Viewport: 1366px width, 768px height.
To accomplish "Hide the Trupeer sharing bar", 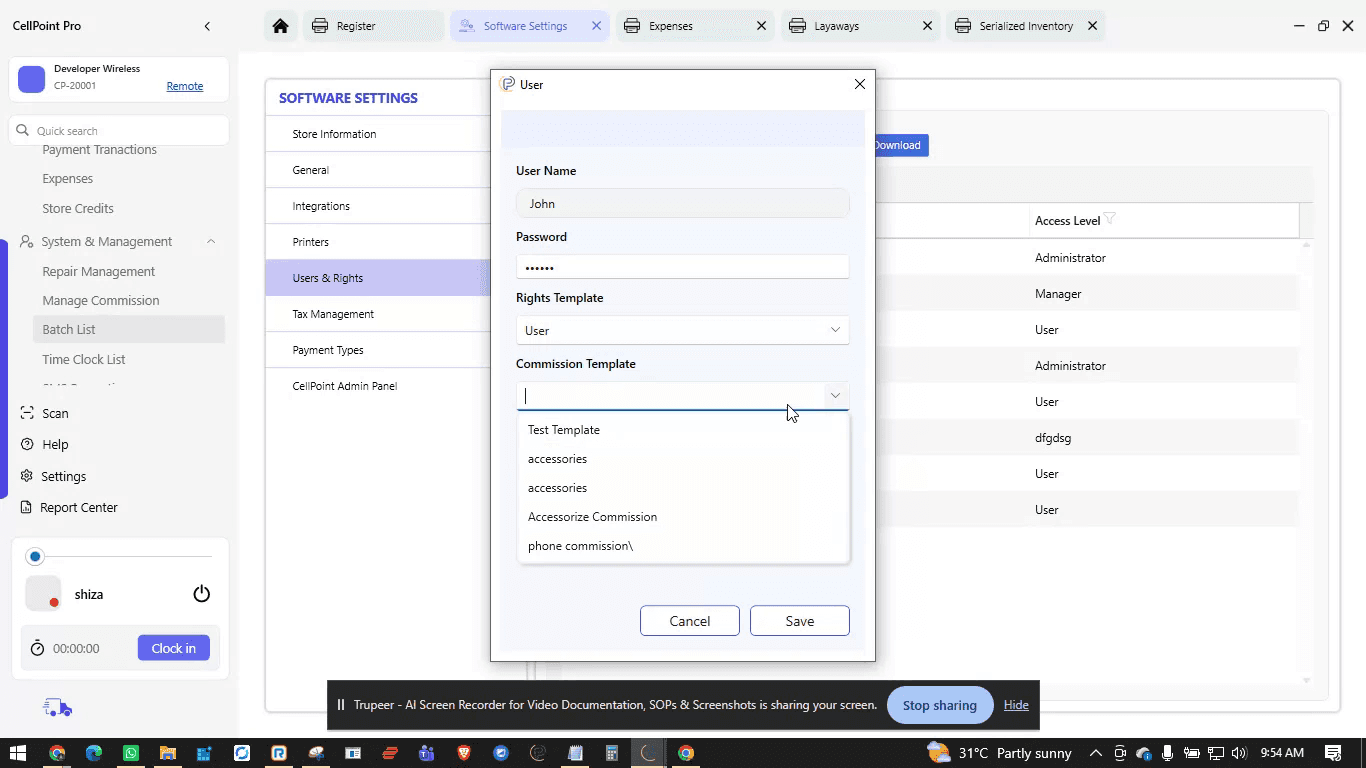I will click(1016, 705).
